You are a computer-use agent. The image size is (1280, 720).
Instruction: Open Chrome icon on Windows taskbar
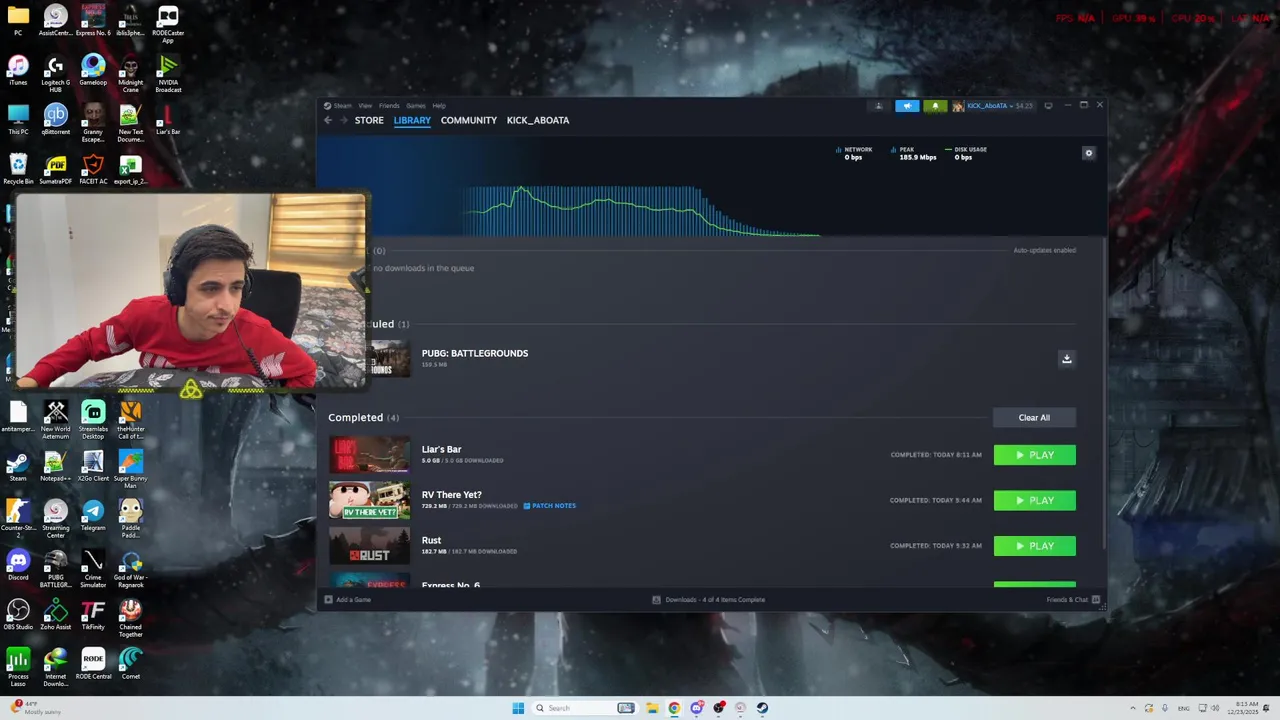click(674, 708)
